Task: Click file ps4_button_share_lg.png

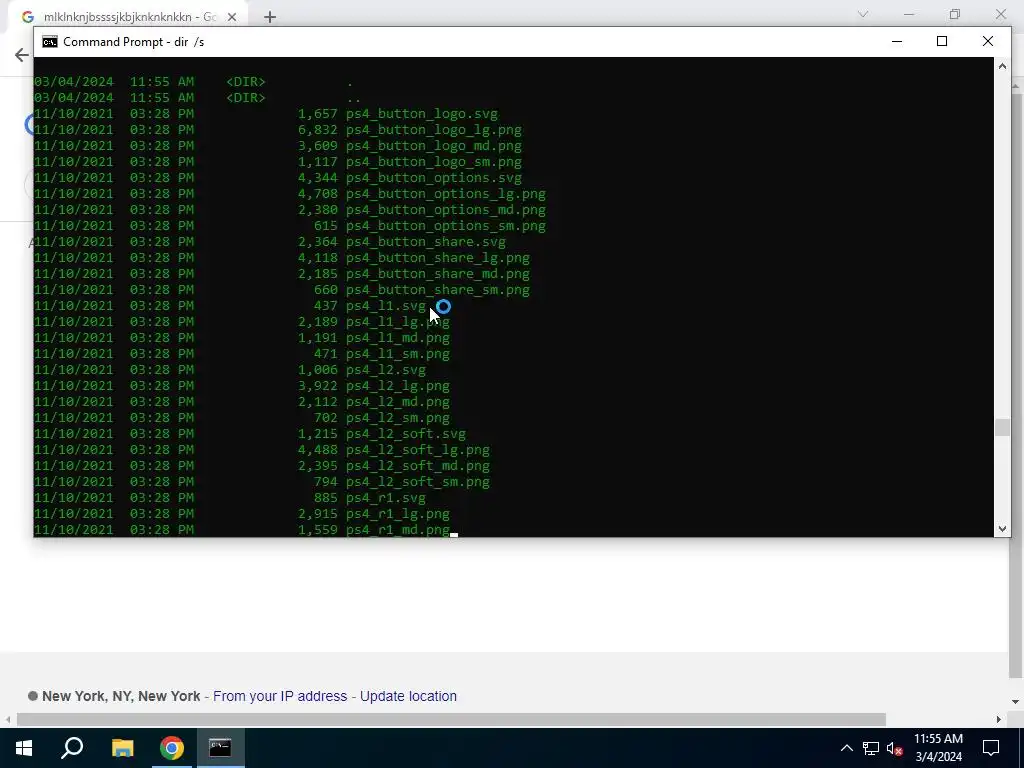Action: [438, 258]
